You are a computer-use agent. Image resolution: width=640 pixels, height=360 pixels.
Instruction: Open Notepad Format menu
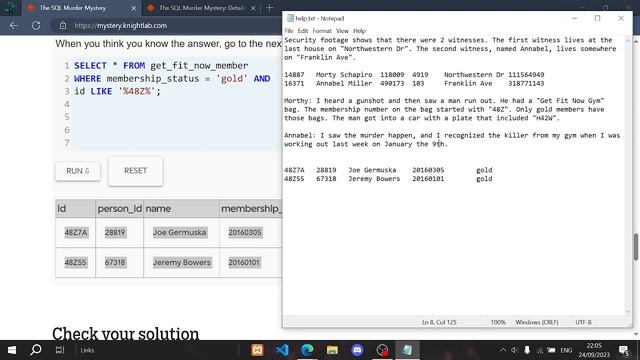tap(322, 31)
